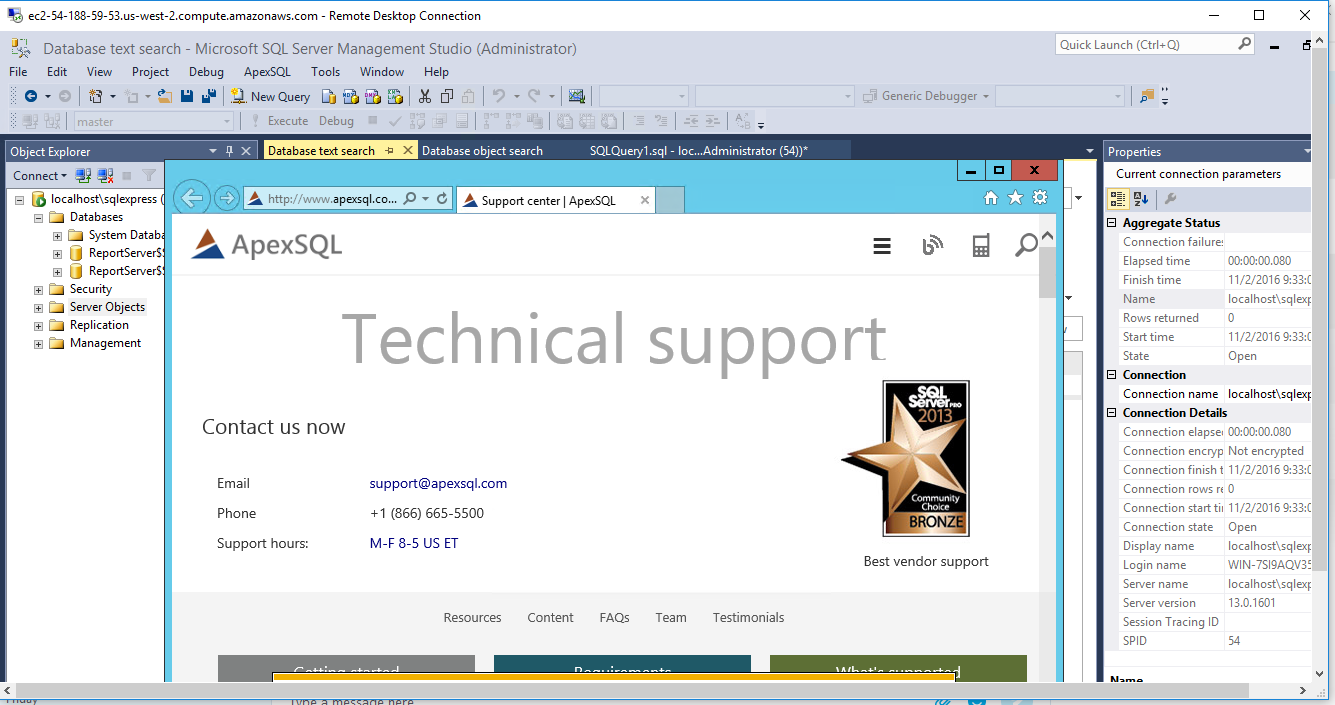This screenshot has width=1335, height=705.
Task: Toggle Categorized view in Properties panel
Action: pos(1120,199)
